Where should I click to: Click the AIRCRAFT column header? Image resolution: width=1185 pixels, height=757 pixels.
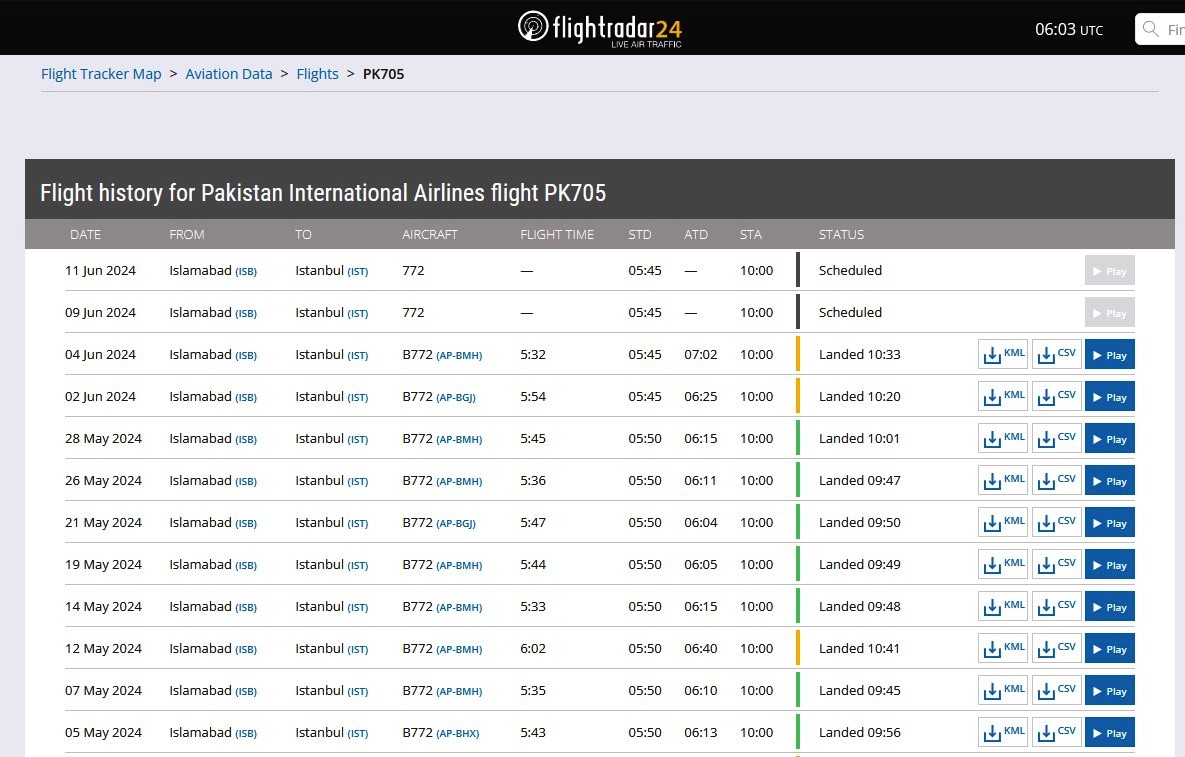tap(429, 234)
